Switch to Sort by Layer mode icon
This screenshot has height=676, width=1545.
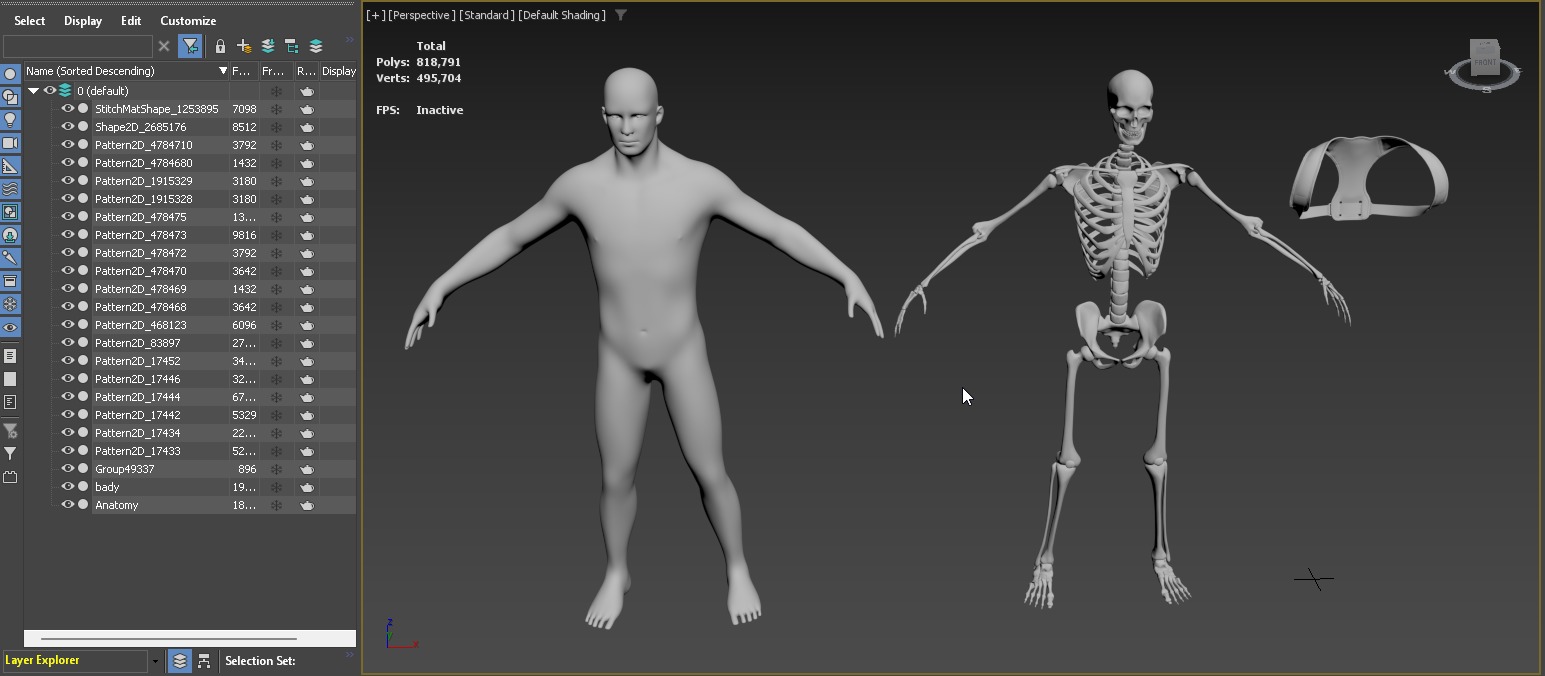click(x=180, y=661)
